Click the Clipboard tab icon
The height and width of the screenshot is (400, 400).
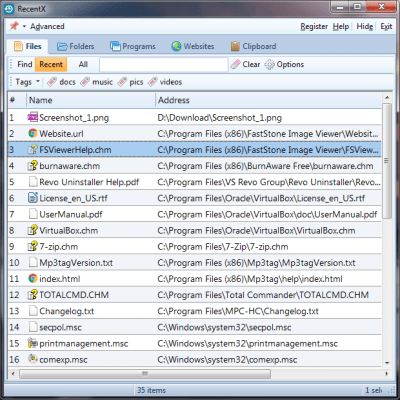[235, 46]
